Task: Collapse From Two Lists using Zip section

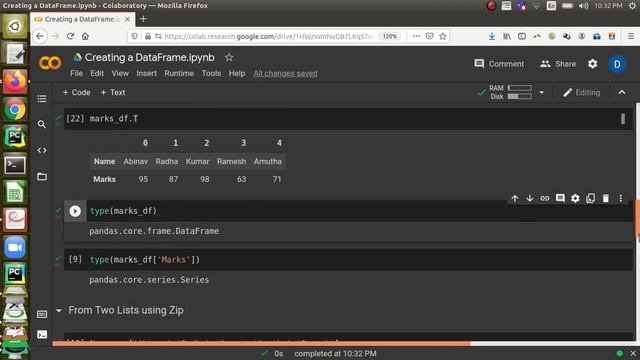Action: click(x=59, y=311)
